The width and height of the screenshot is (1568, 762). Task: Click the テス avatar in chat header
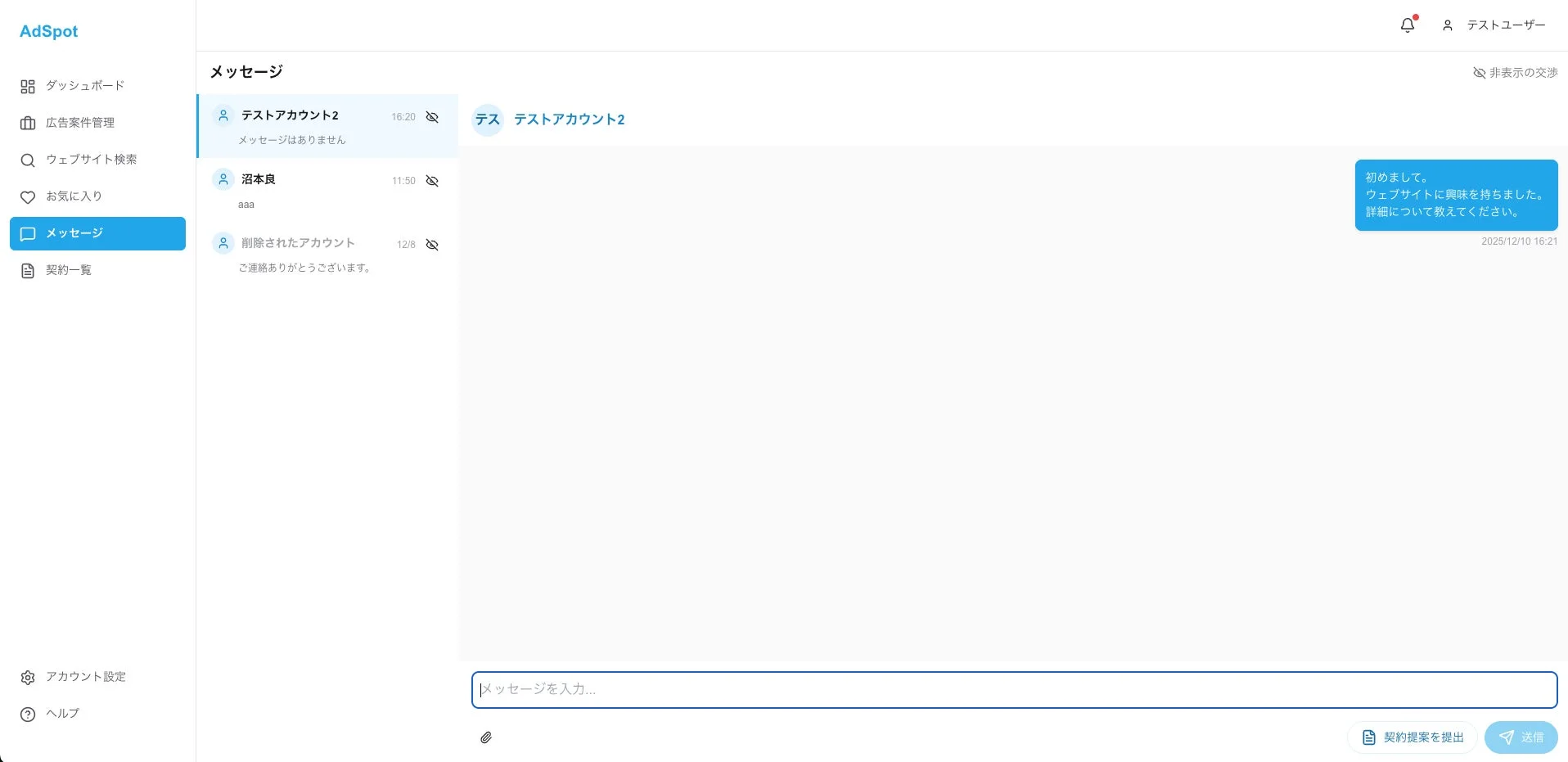pos(488,119)
